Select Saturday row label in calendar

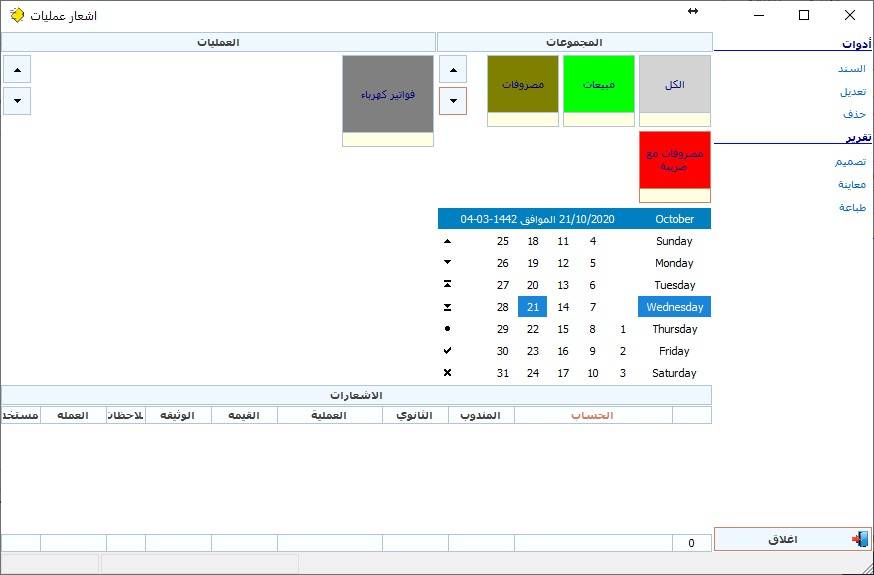click(x=674, y=373)
